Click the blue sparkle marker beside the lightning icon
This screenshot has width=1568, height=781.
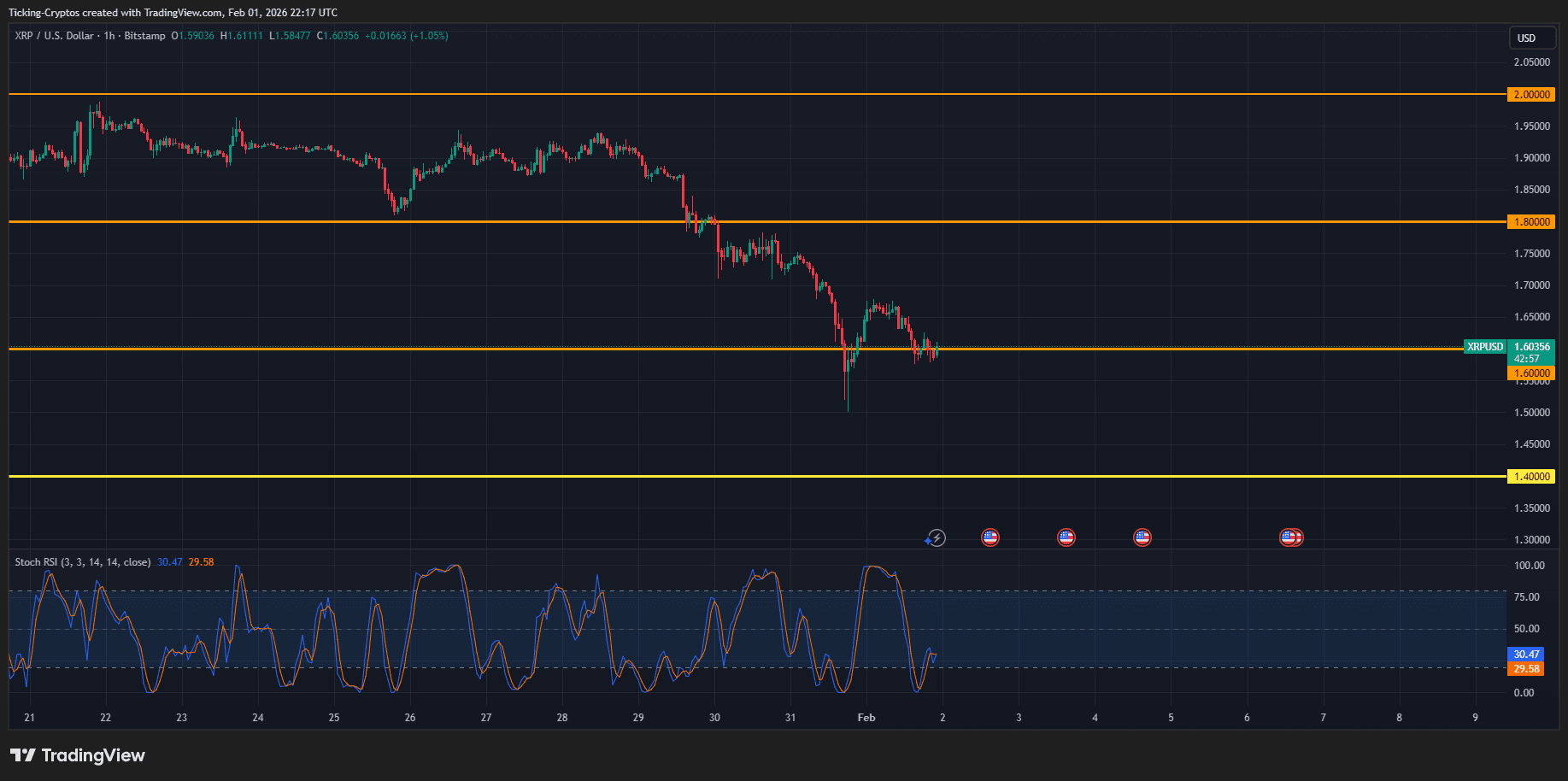pos(926,541)
